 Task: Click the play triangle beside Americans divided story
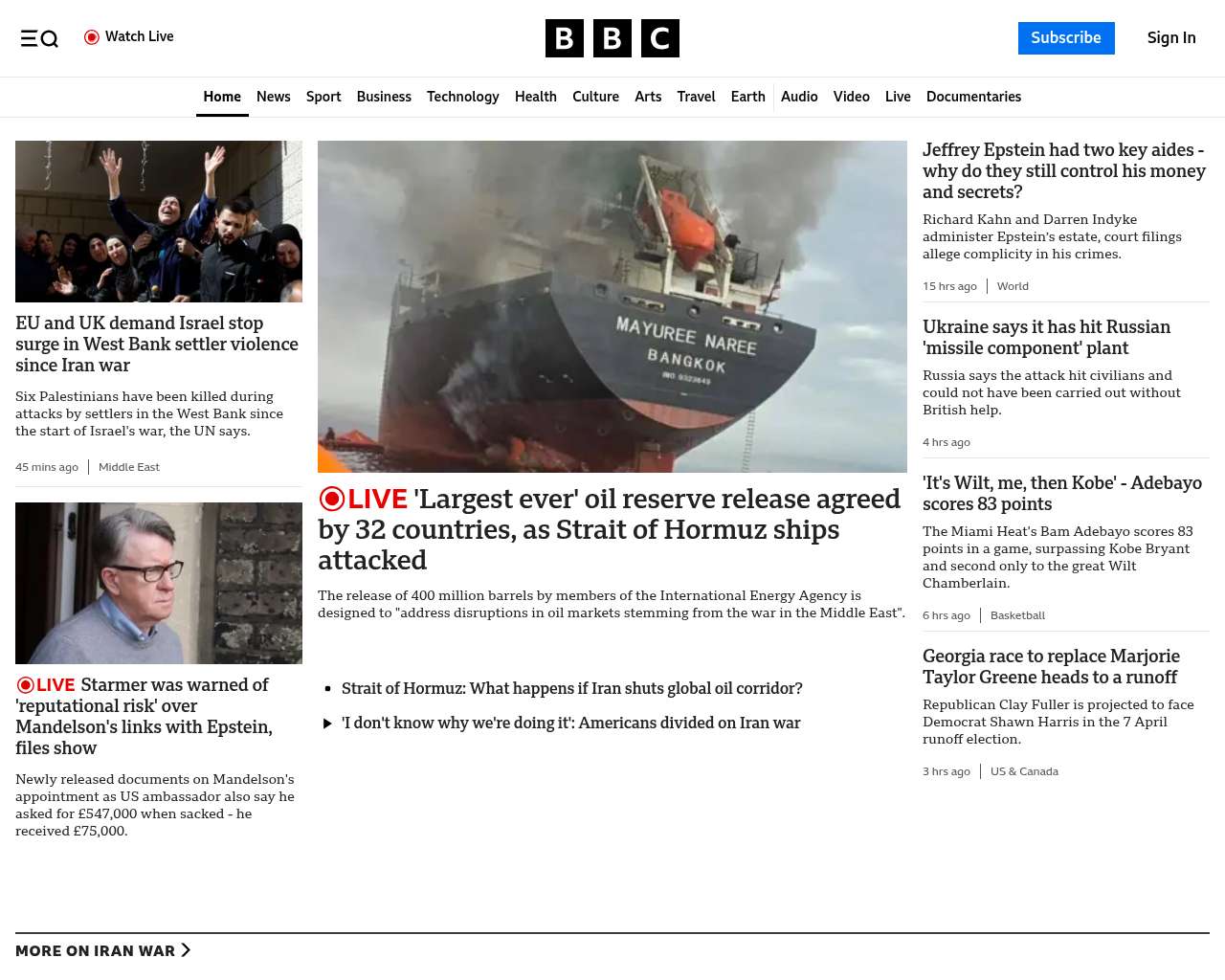327,724
